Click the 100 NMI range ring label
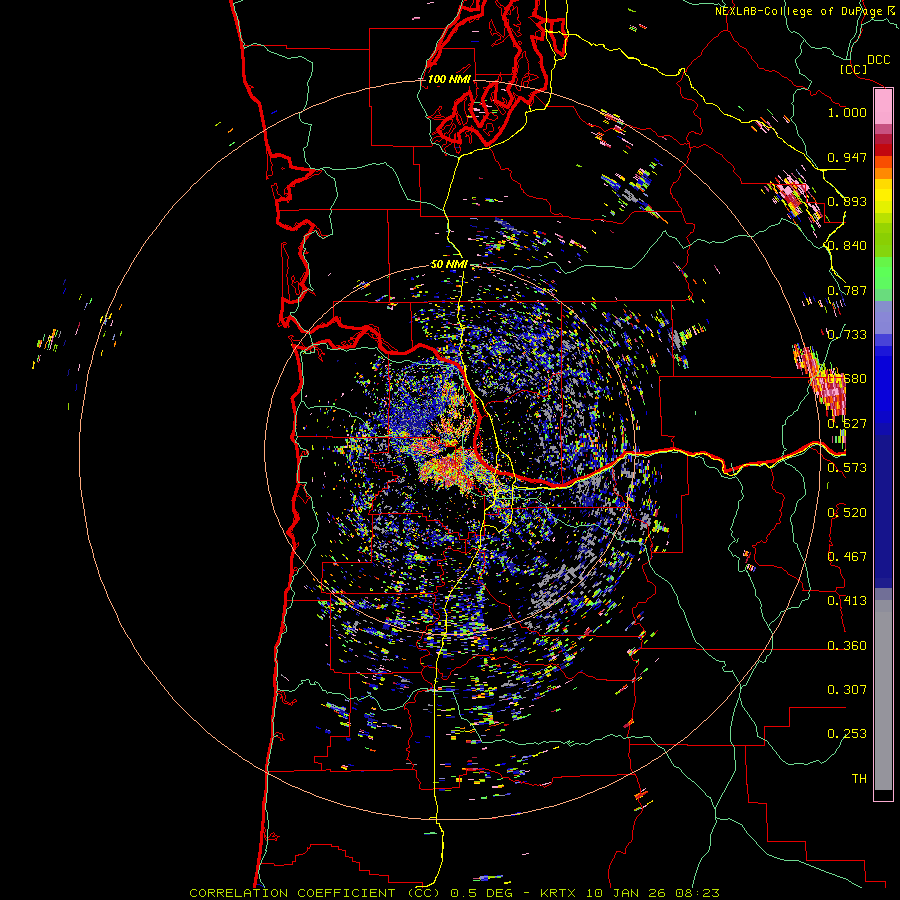 tap(449, 79)
